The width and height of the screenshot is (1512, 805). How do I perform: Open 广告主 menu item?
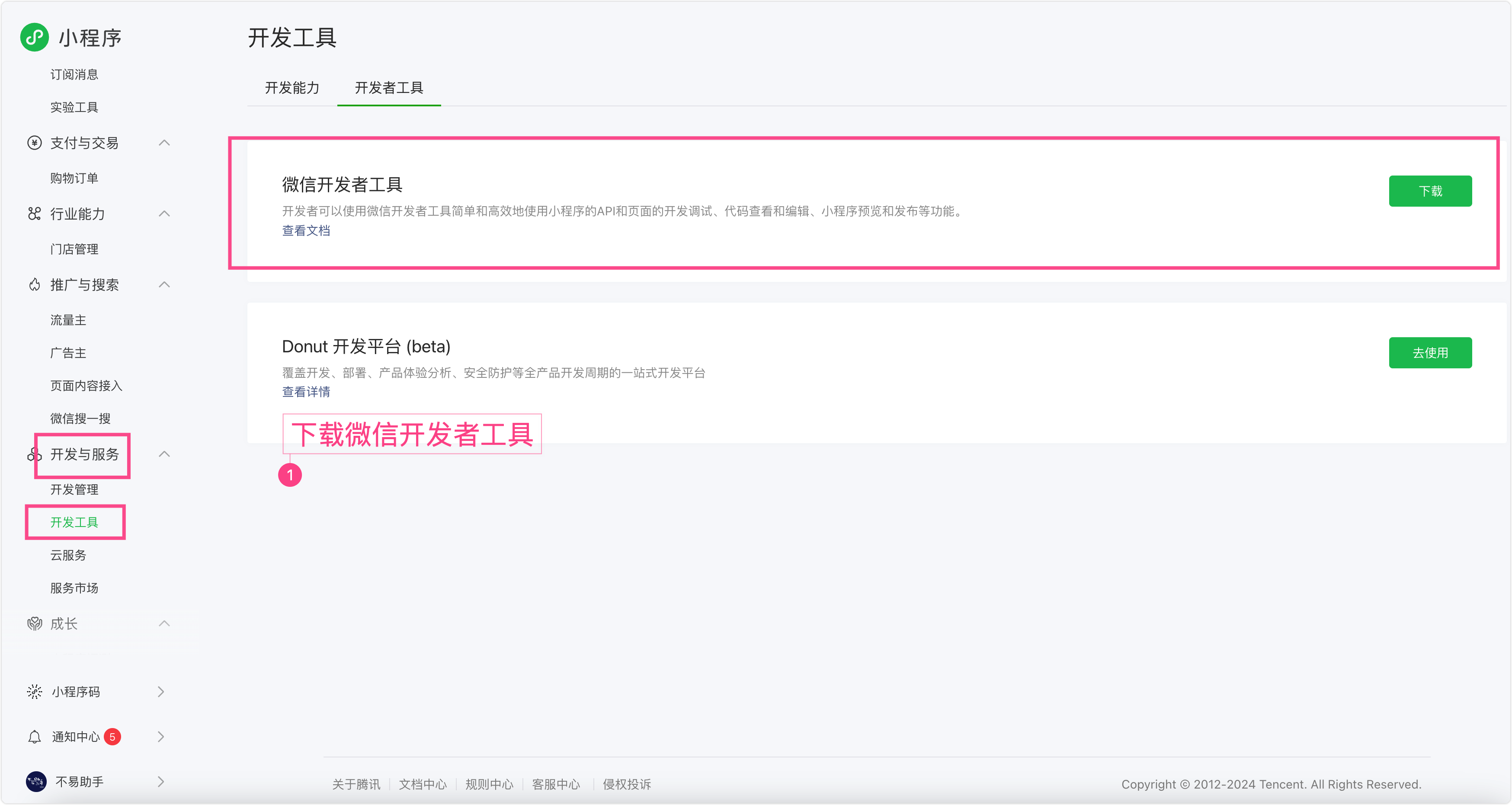(68, 353)
